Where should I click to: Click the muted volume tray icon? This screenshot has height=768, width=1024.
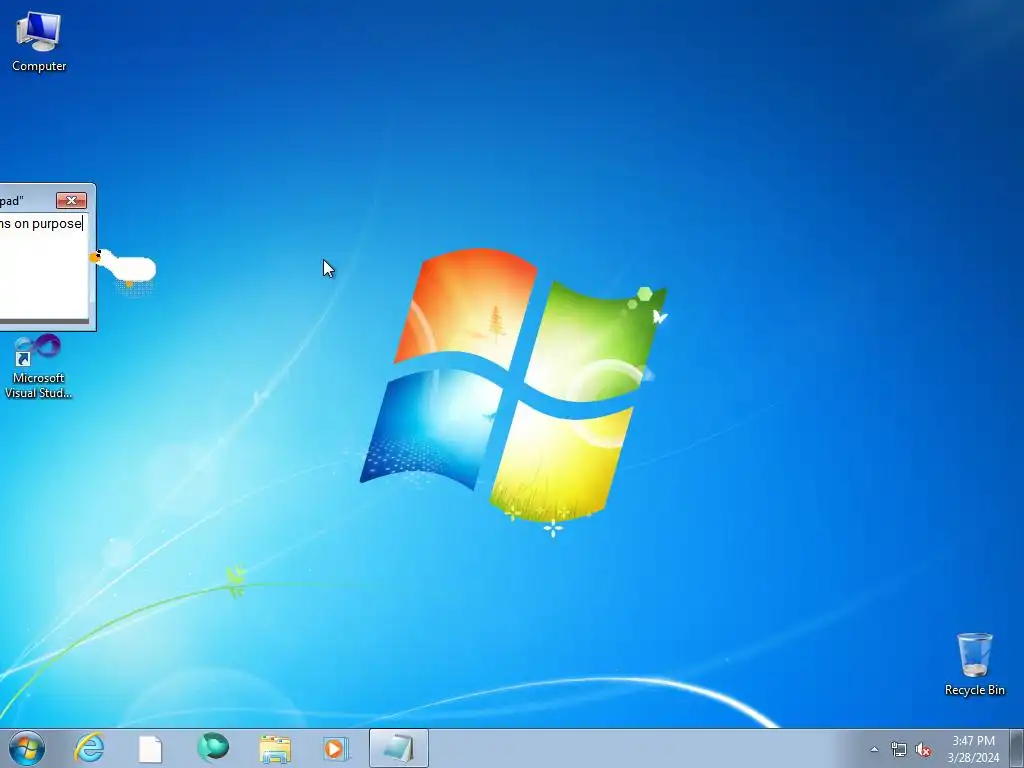point(923,750)
